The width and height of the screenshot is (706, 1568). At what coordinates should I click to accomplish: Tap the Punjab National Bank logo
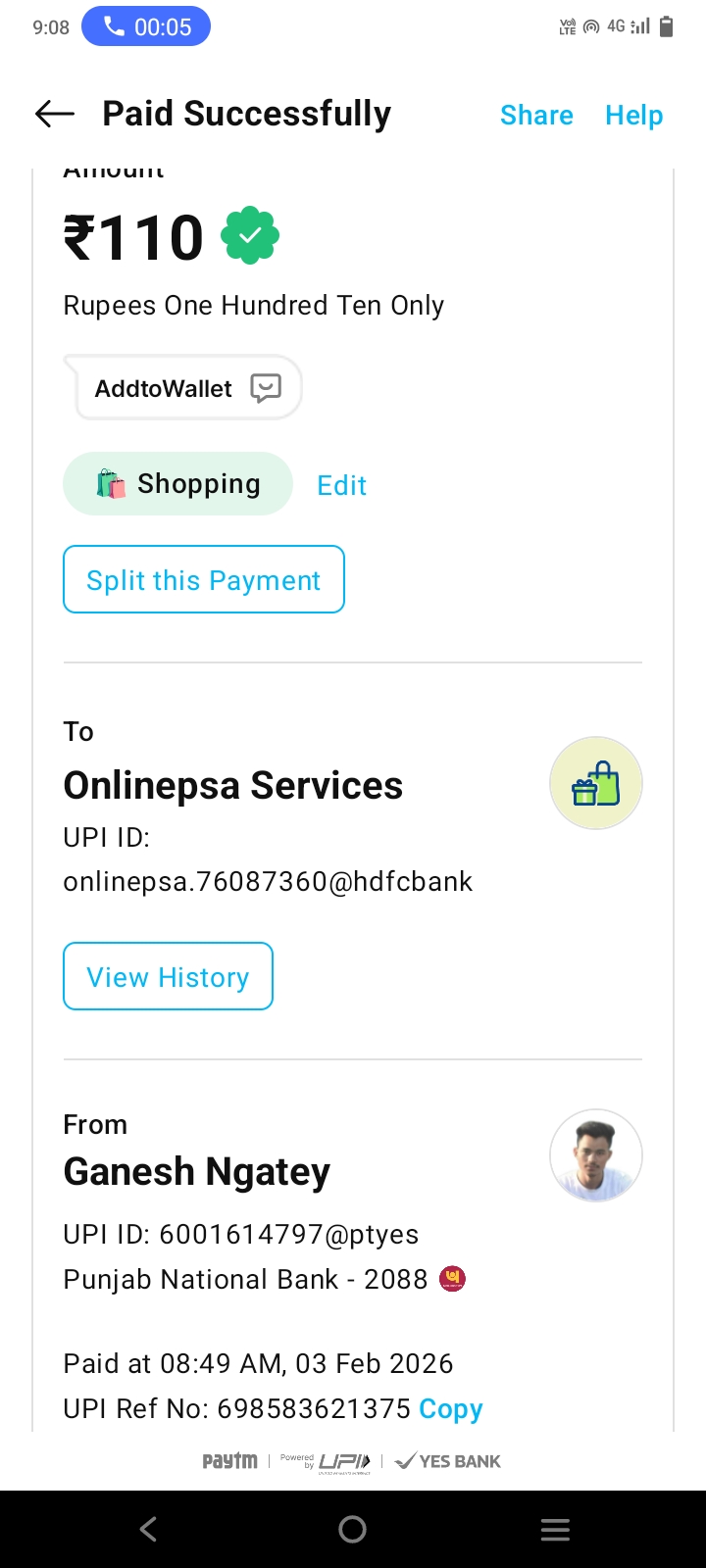pyautogui.click(x=452, y=1279)
